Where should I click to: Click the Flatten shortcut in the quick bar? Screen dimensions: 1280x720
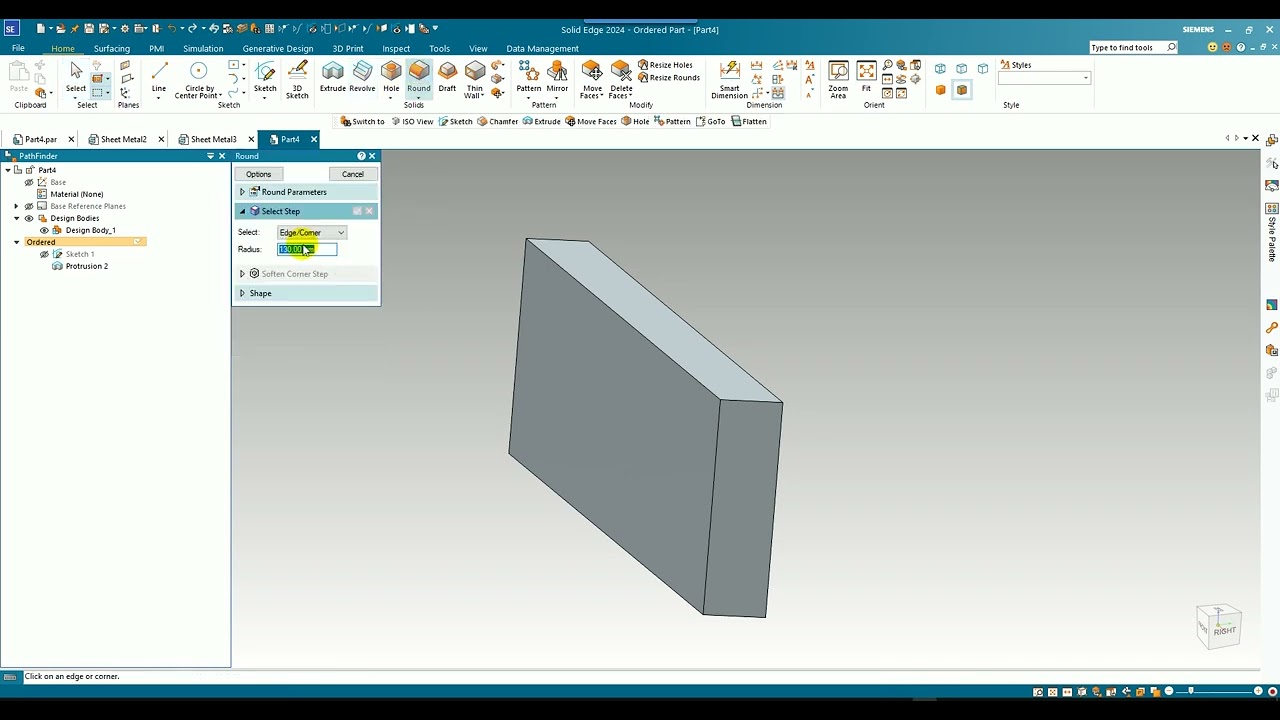(x=749, y=122)
